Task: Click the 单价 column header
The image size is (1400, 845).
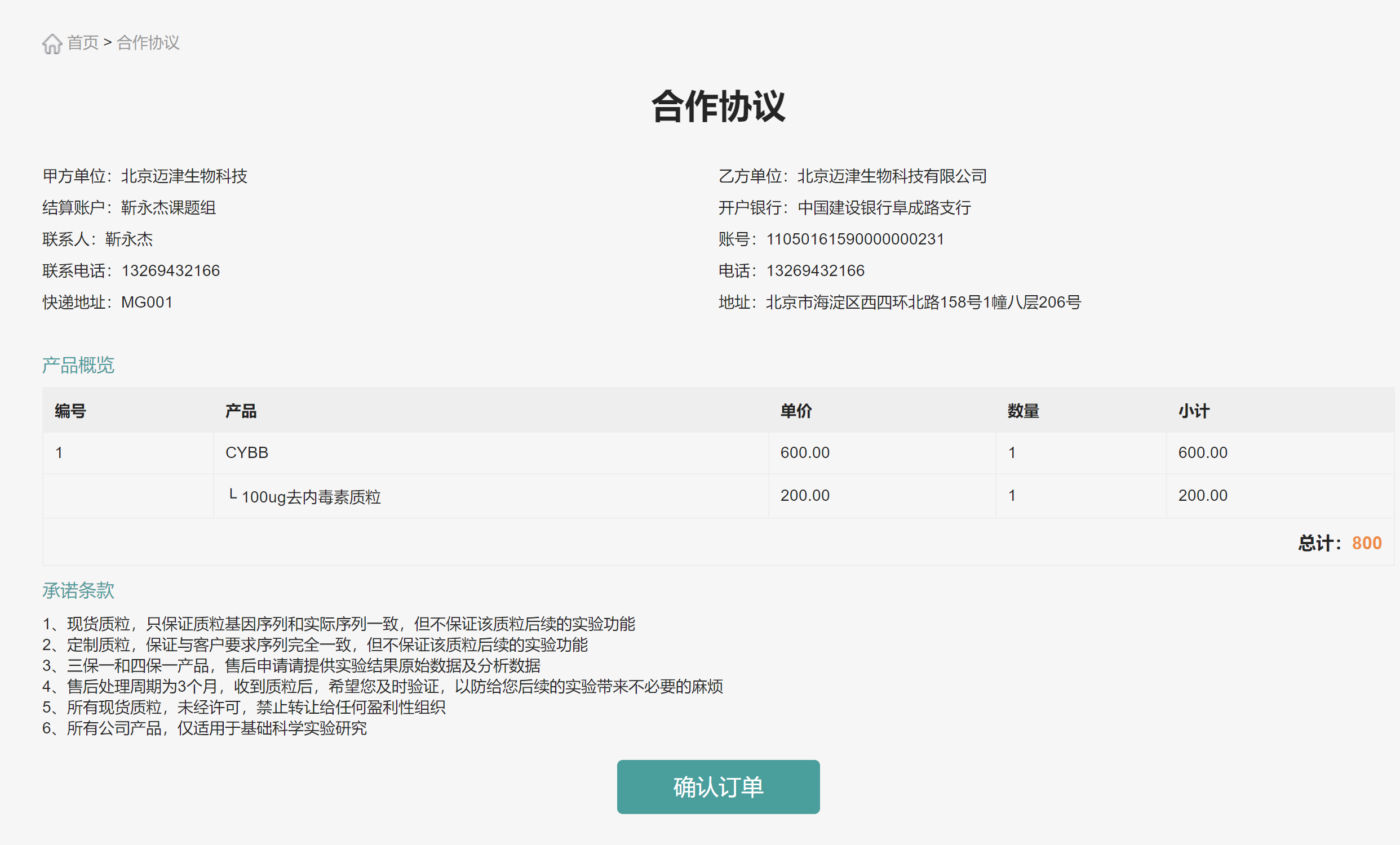Action: click(796, 411)
